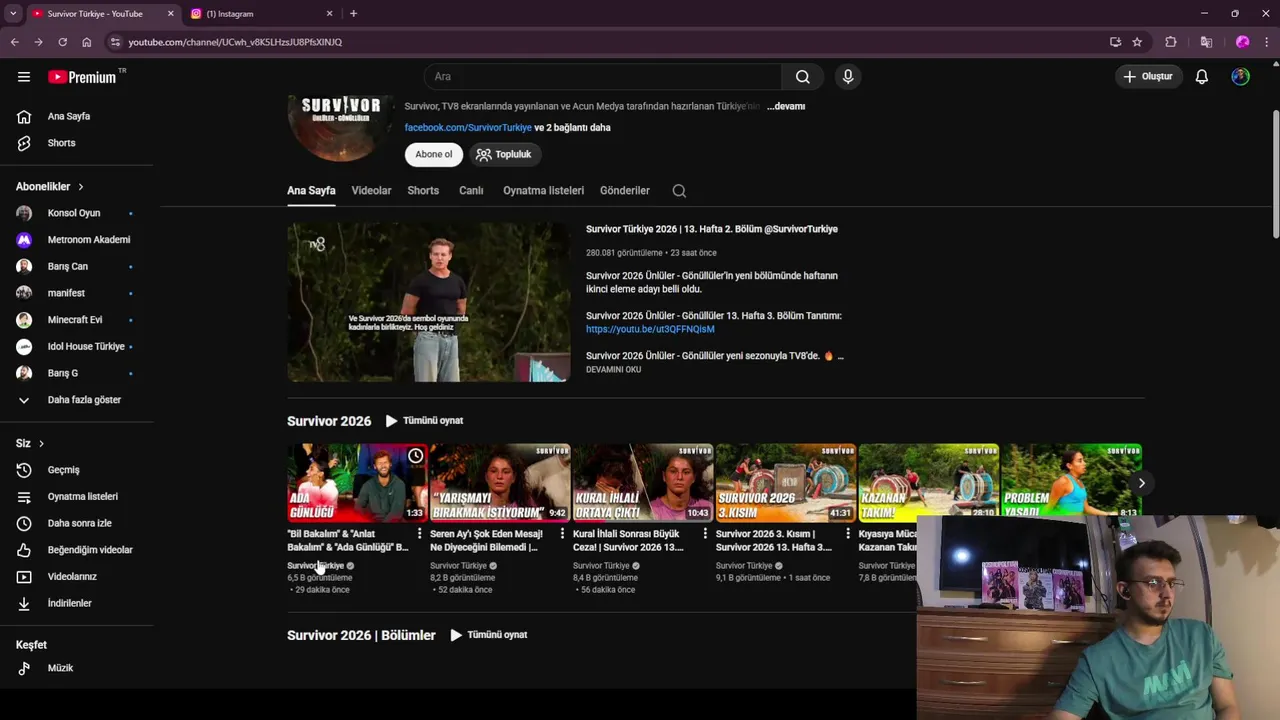The width and height of the screenshot is (1280, 720).
Task: Open the notifications bell
Action: click(1202, 76)
